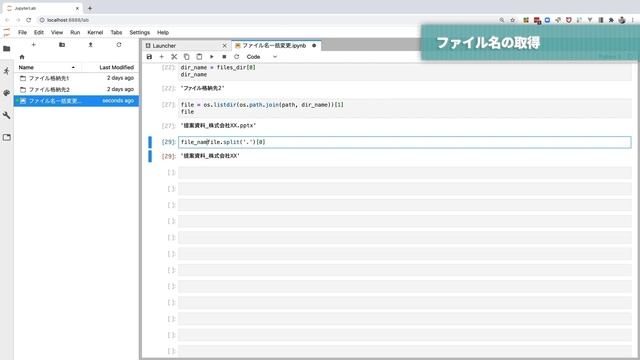Open the View menu
The width and height of the screenshot is (640, 360).
57,32
